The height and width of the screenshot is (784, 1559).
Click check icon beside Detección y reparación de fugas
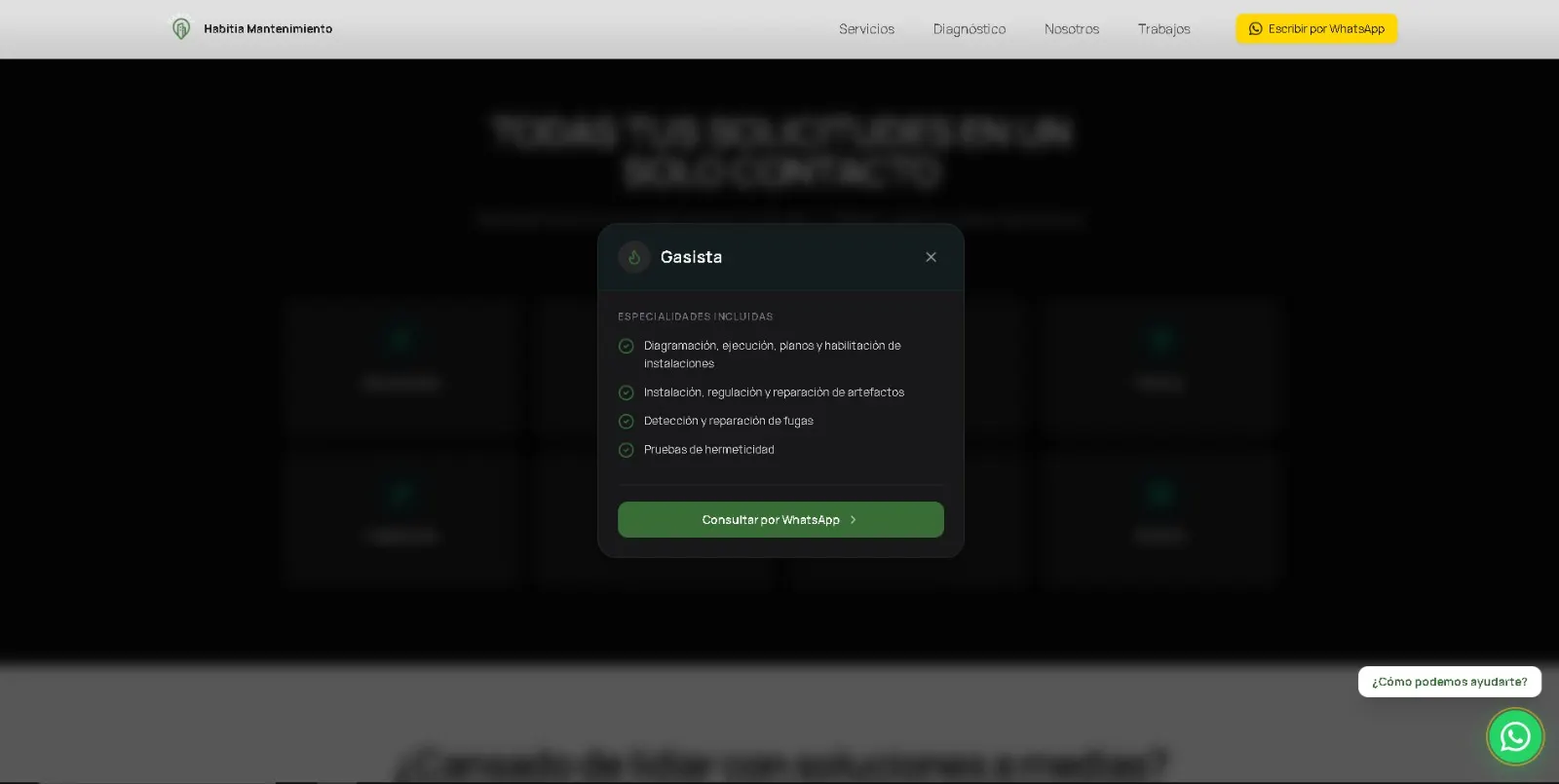[627, 421]
